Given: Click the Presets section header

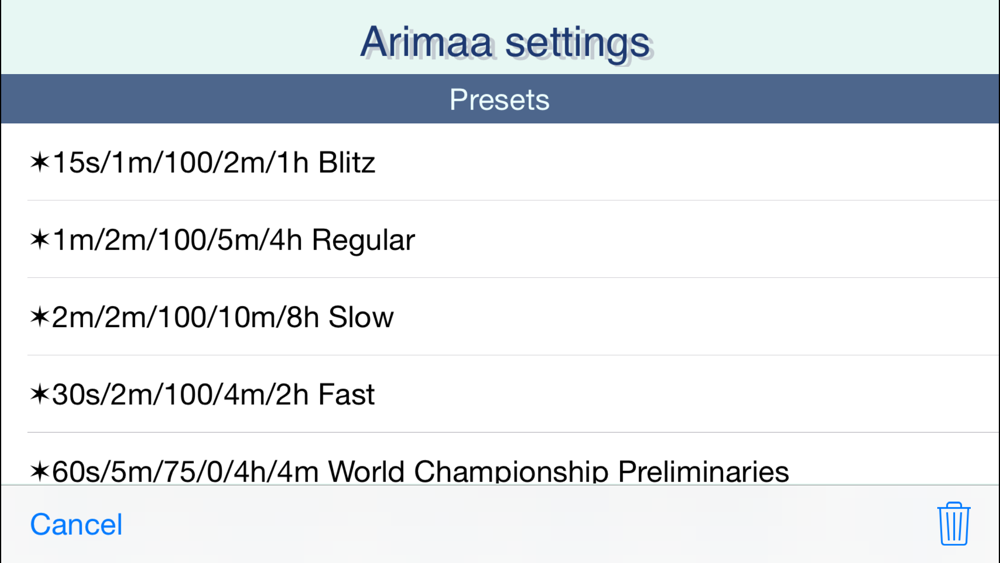Looking at the screenshot, I should tap(500, 99).
